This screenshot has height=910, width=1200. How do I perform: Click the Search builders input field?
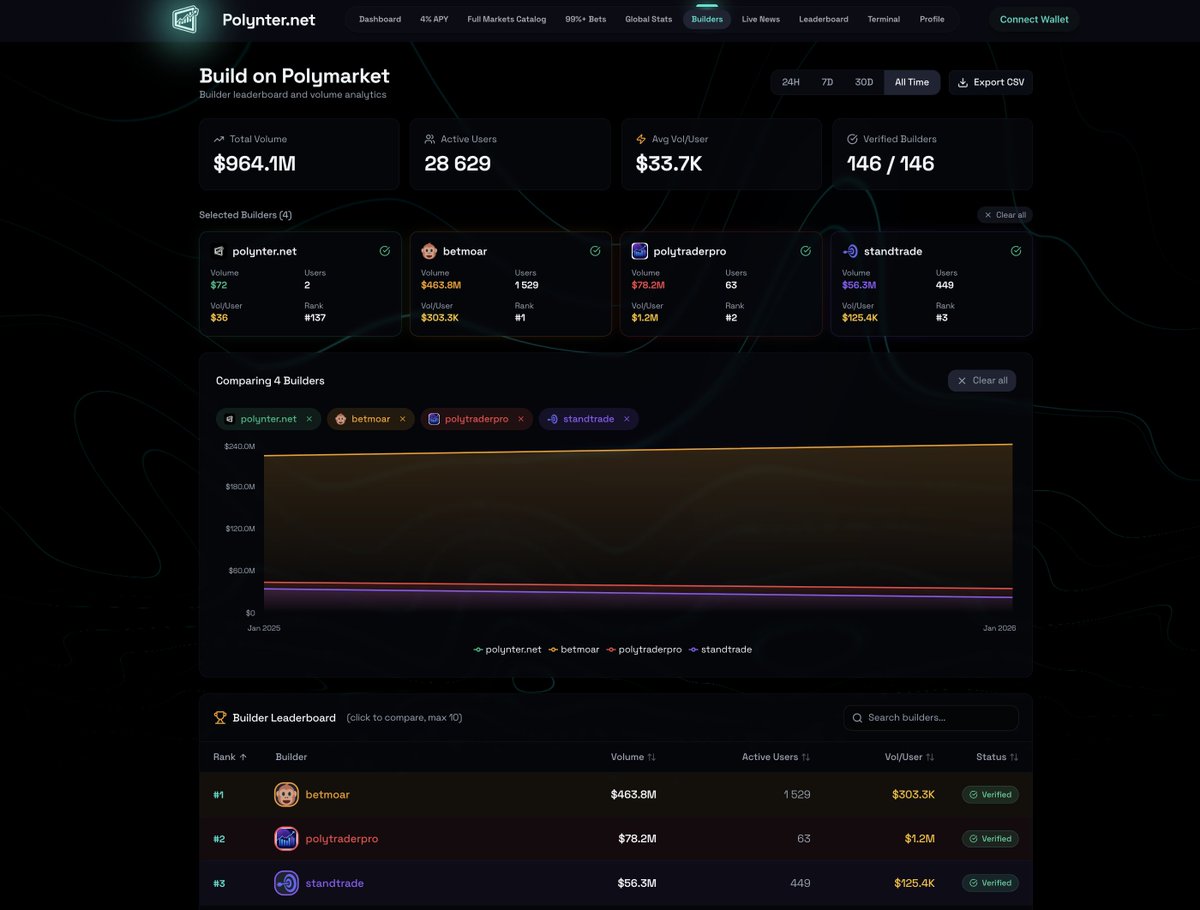pyautogui.click(x=931, y=718)
